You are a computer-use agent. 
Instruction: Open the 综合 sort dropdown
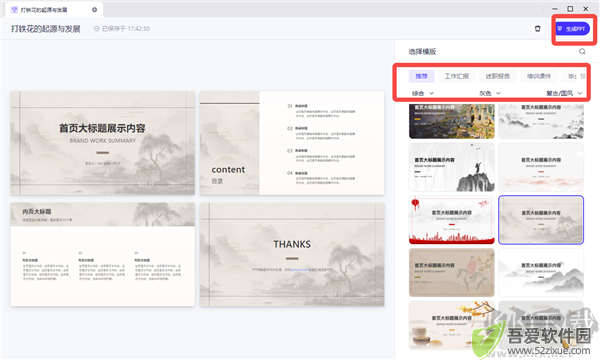click(423, 93)
